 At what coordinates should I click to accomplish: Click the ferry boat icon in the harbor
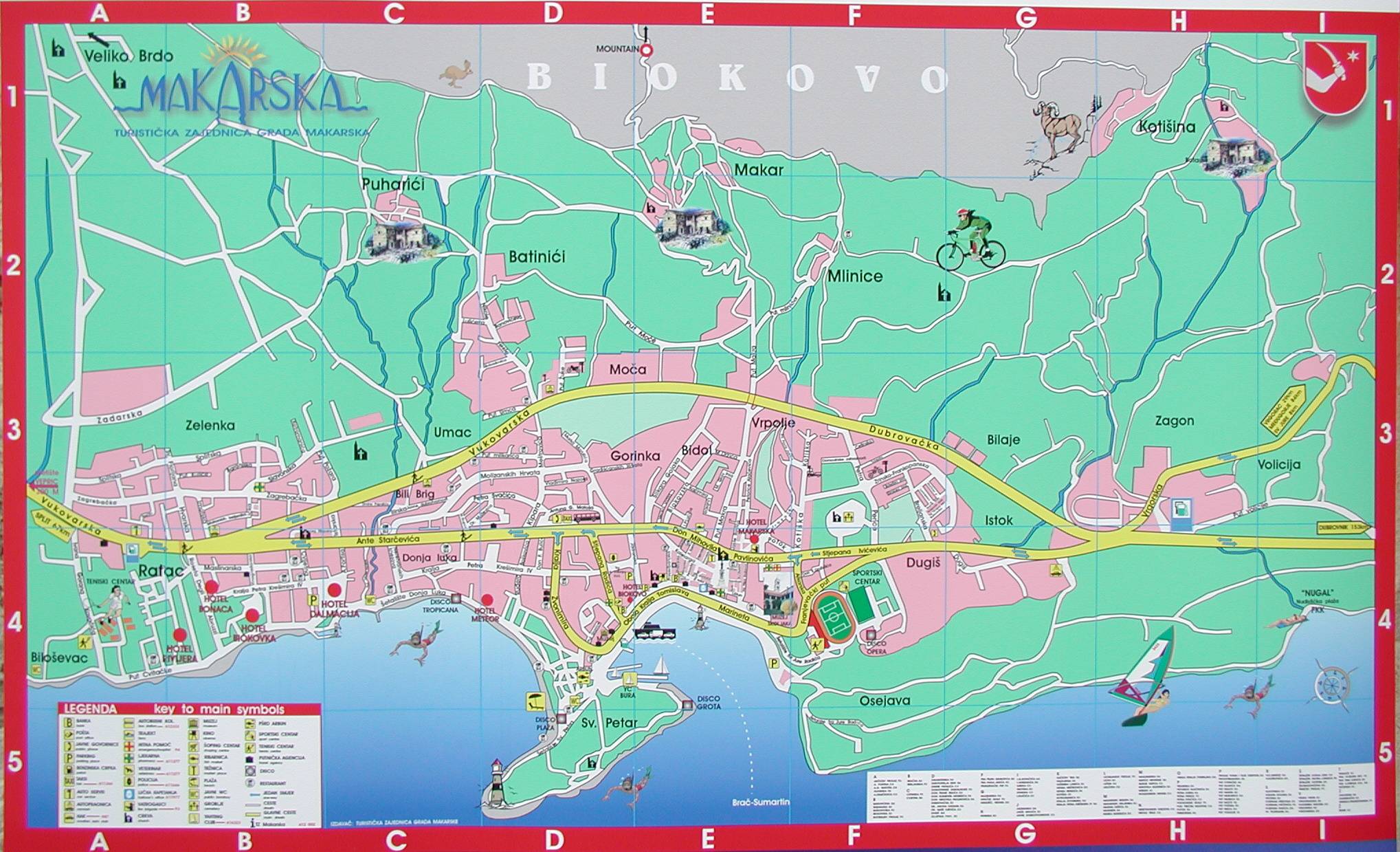[x=655, y=631]
